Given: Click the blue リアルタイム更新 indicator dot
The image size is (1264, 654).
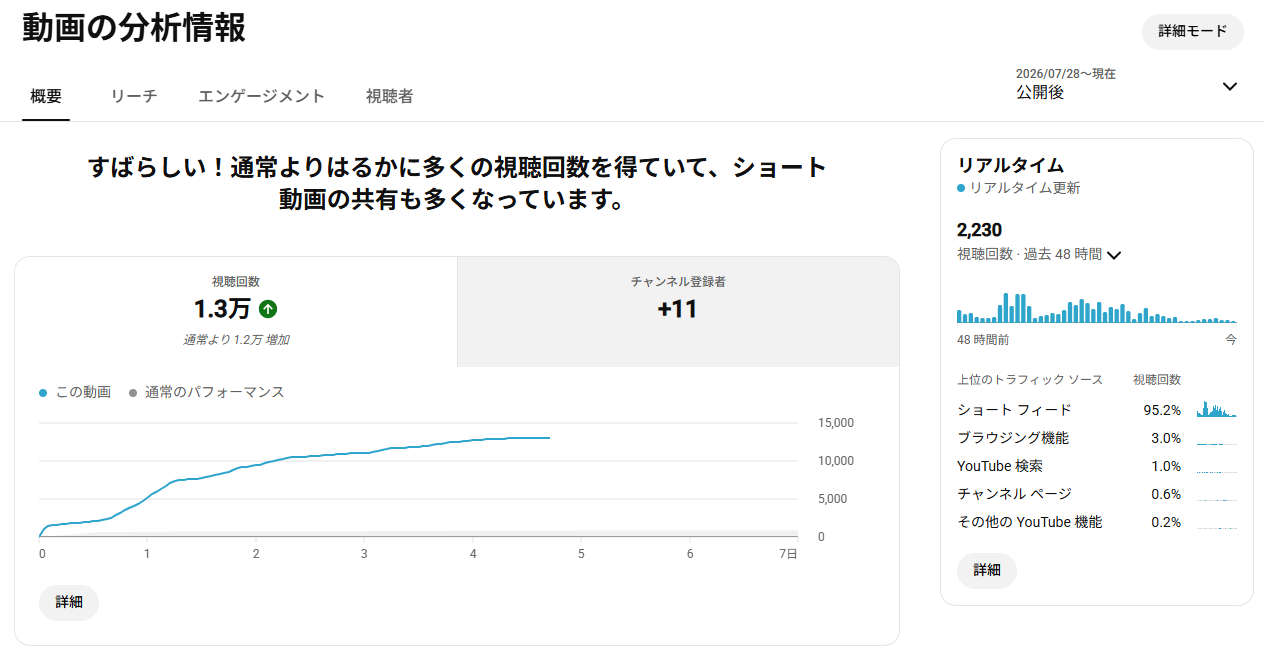Looking at the screenshot, I should (x=961, y=188).
